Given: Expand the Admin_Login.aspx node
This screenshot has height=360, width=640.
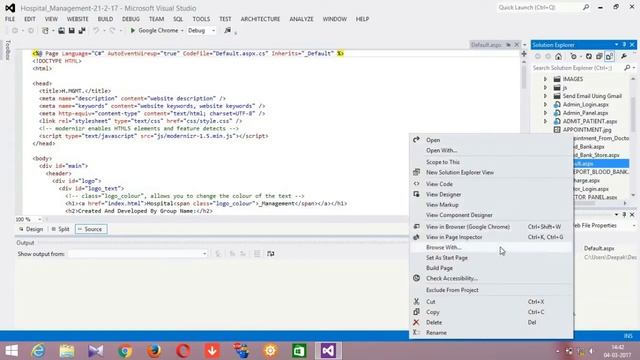Looking at the screenshot, I should (x=545, y=104).
